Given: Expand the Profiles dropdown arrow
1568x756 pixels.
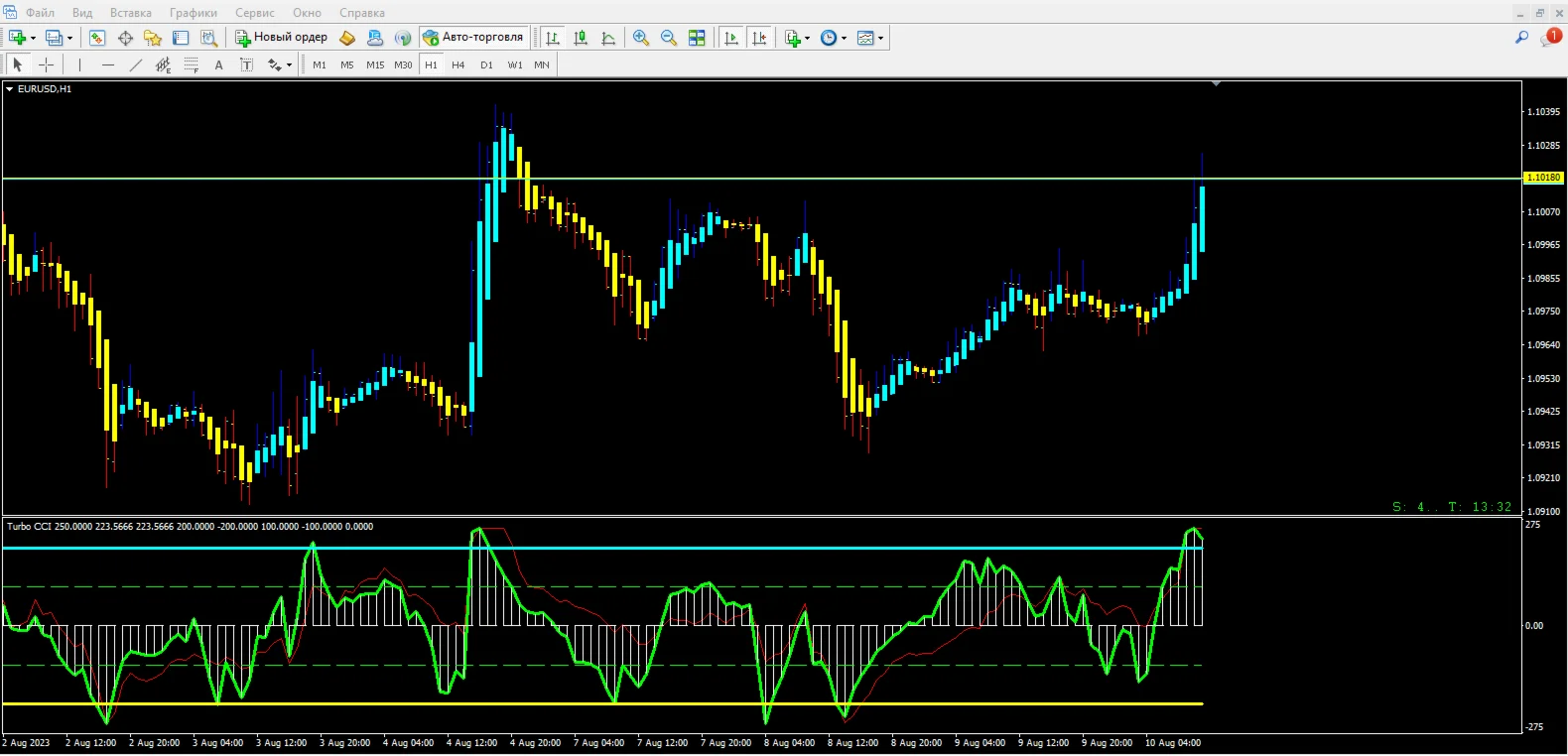Looking at the screenshot, I should click(69, 39).
